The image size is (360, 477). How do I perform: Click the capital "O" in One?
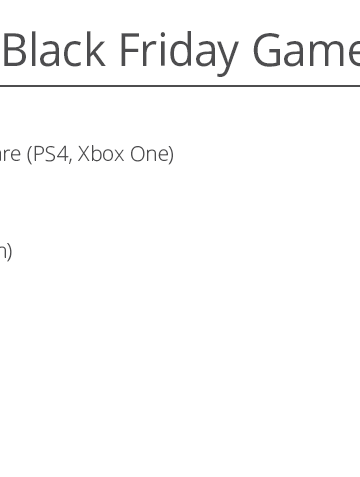[x=138, y=154]
